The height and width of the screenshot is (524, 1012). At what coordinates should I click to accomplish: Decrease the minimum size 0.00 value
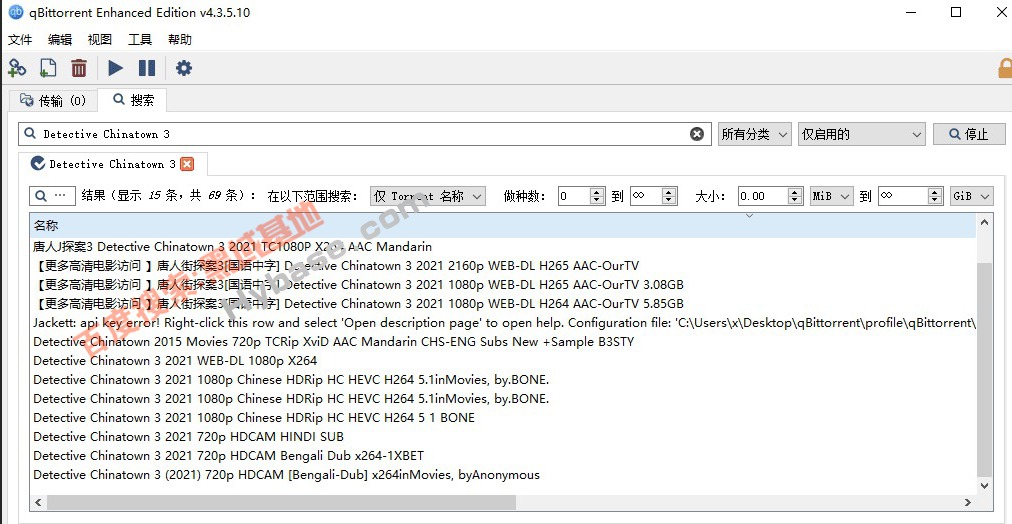point(795,201)
